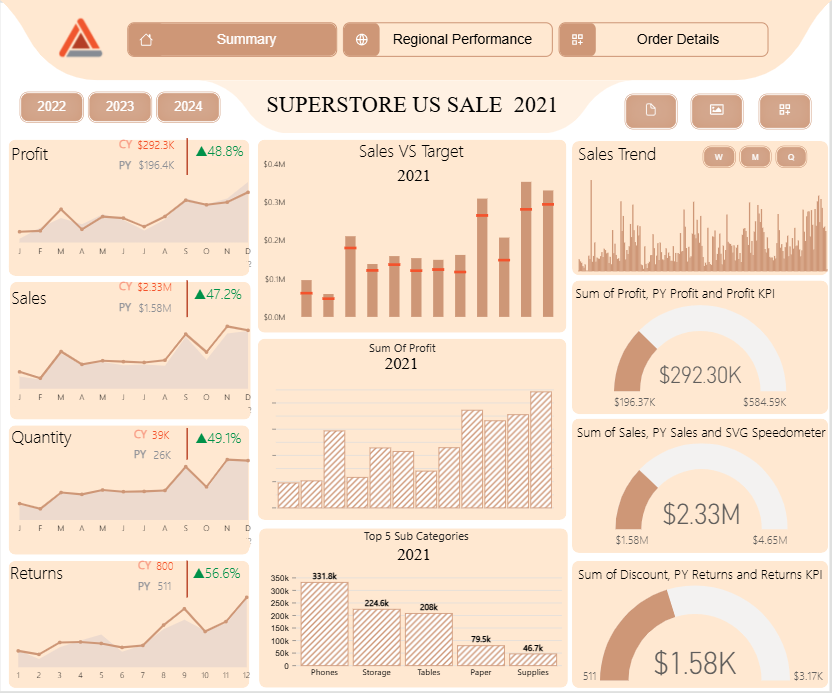Click the $4.65M gauge maximum label
The image size is (832, 693).
coord(770,540)
